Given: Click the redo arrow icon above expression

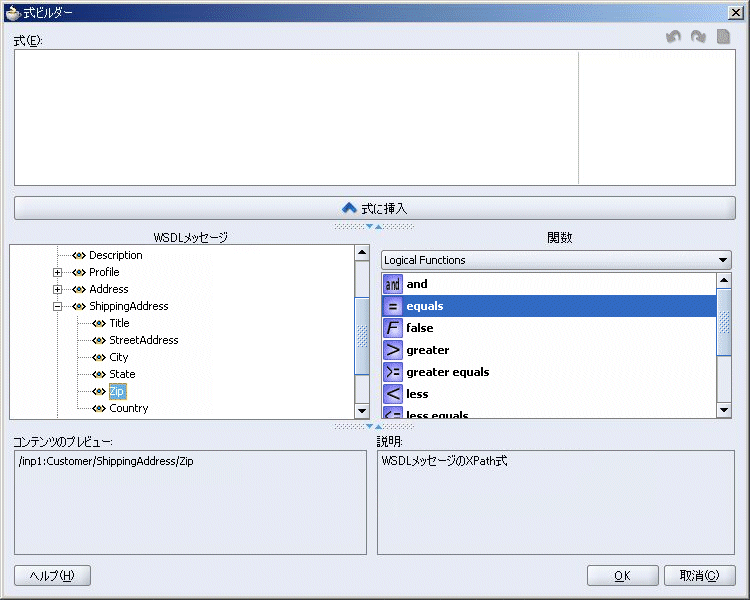Looking at the screenshot, I should pyautogui.click(x=698, y=37).
